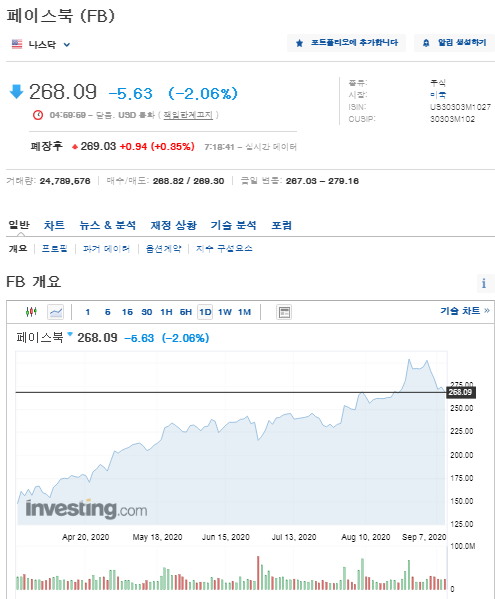Screen dimensions: 495x599
Task: Click the red clock icon under price
Action: pyautogui.click(x=38, y=115)
